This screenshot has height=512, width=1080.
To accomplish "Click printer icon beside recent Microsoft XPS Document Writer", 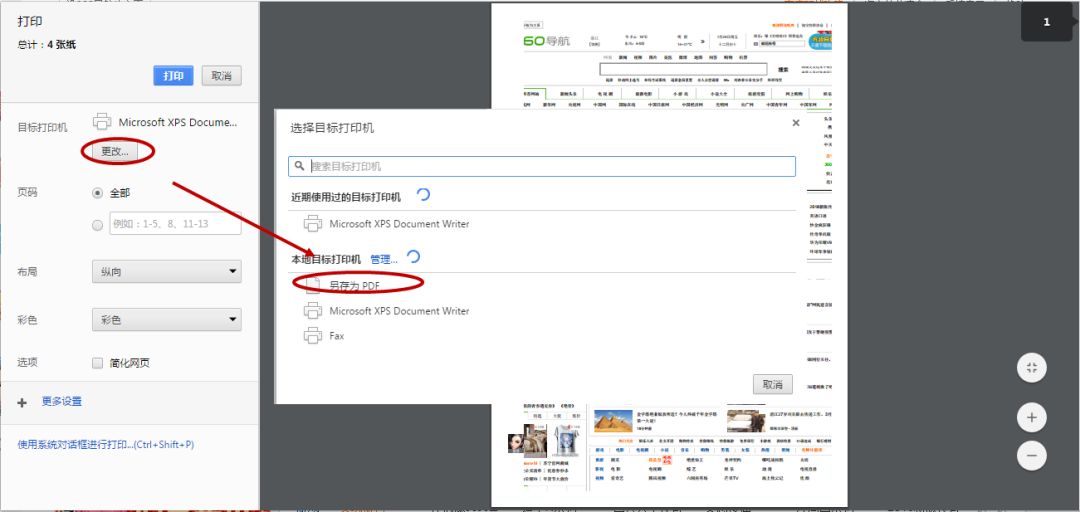I will (x=313, y=224).
